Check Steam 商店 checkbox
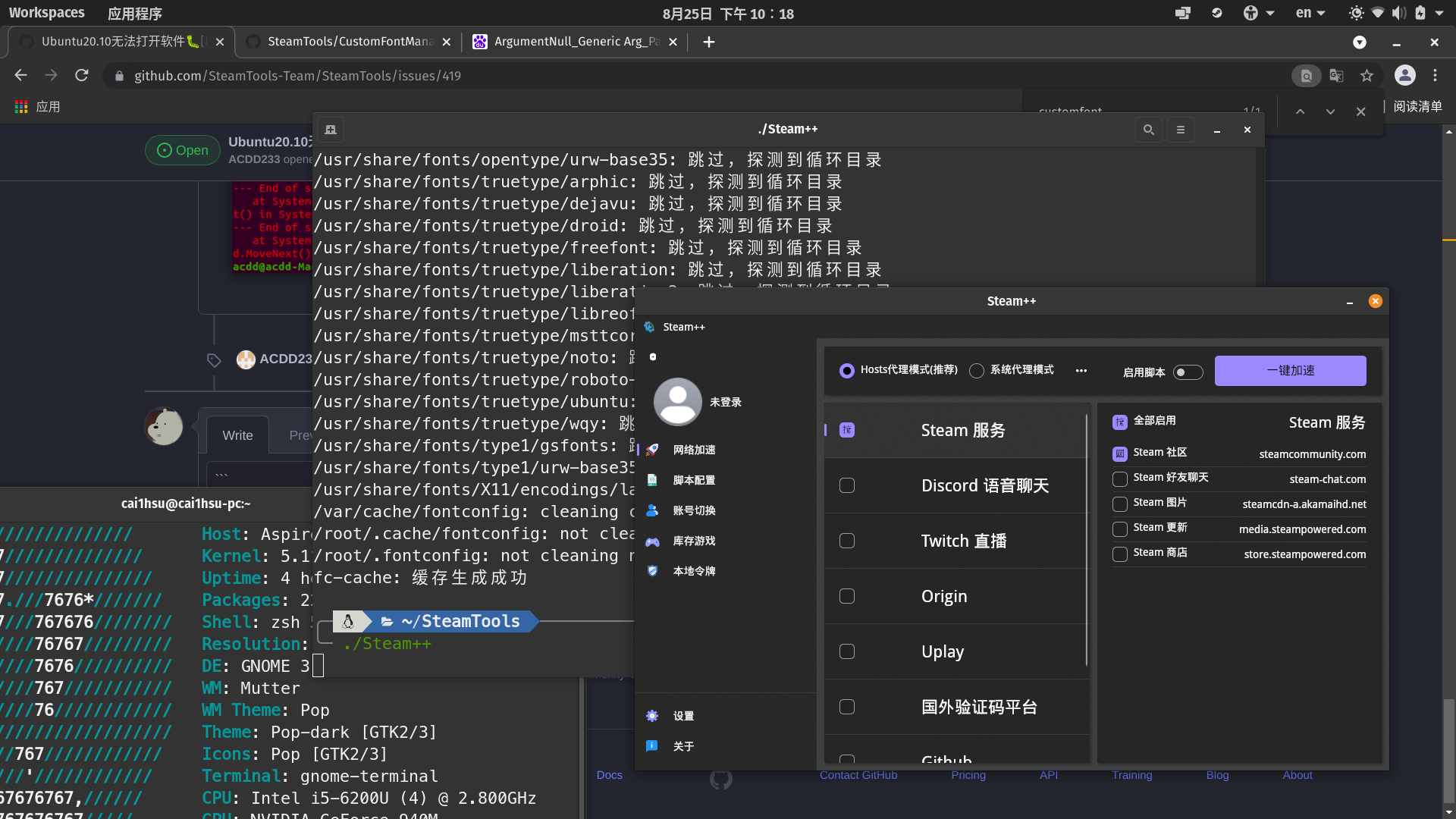The image size is (1456, 819). tap(1120, 554)
